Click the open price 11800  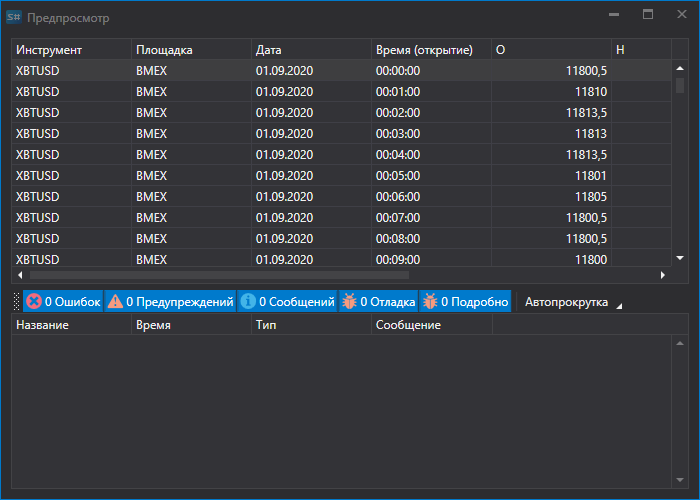(552, 258)
